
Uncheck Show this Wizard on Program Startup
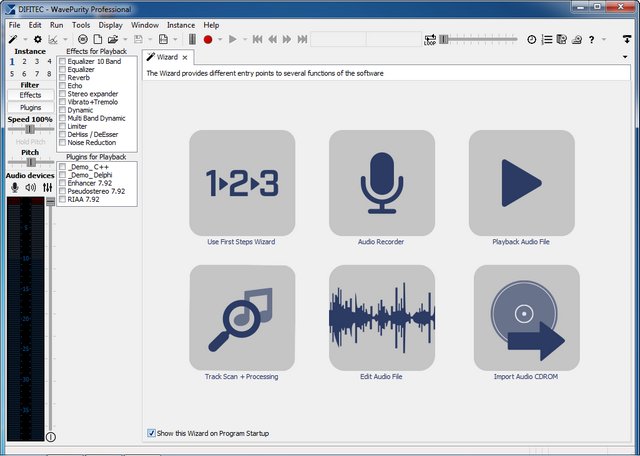click(x=151, y=433)
